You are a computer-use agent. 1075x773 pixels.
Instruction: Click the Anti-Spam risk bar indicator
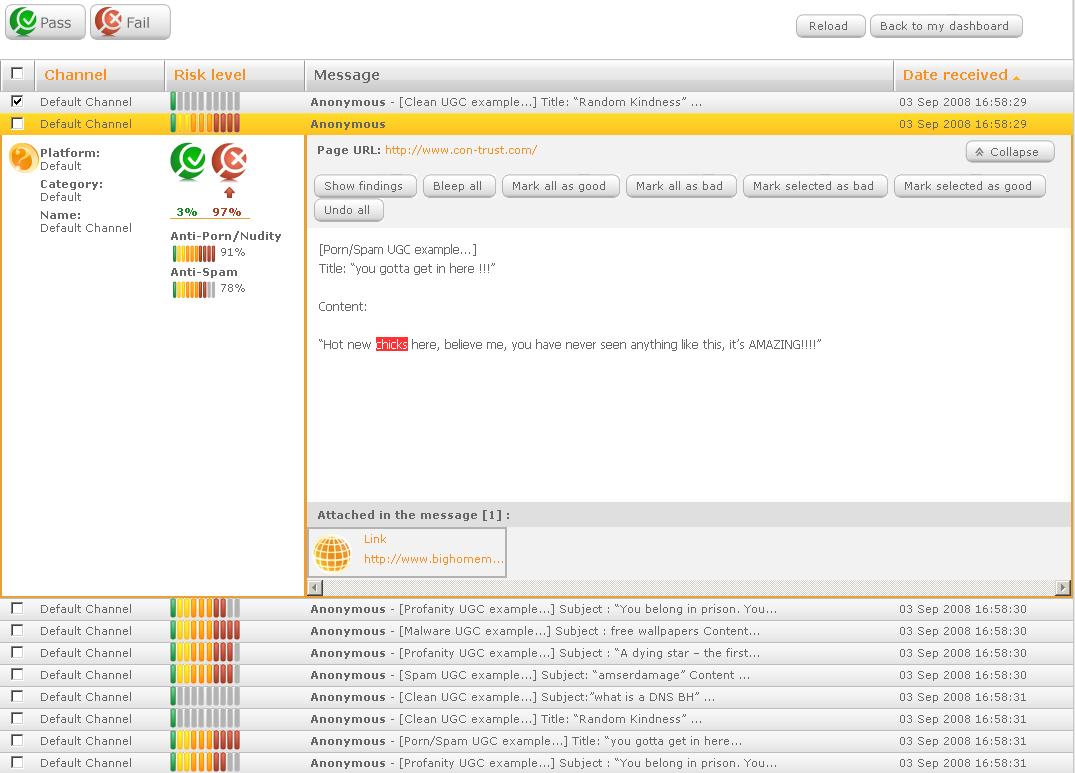point(194,289)
